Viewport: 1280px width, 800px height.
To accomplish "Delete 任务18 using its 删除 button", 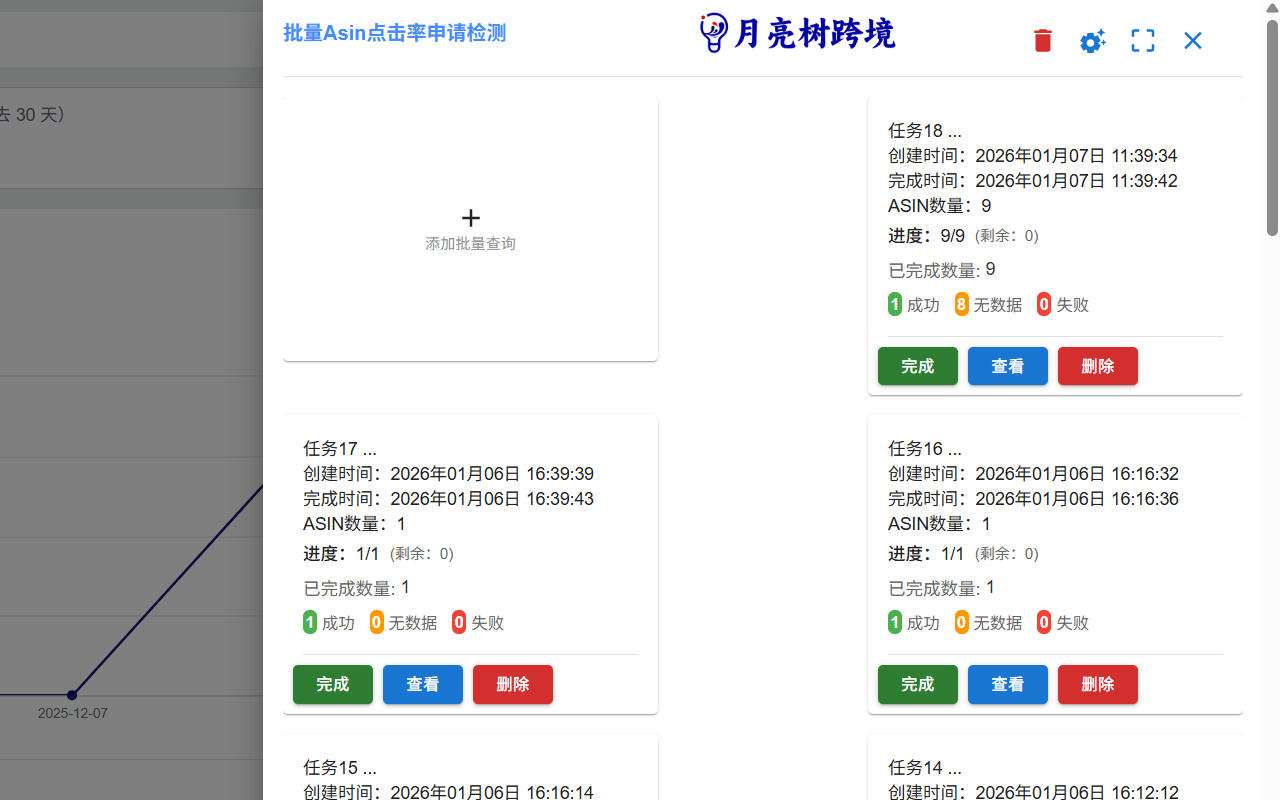I will pos(1097,366).
